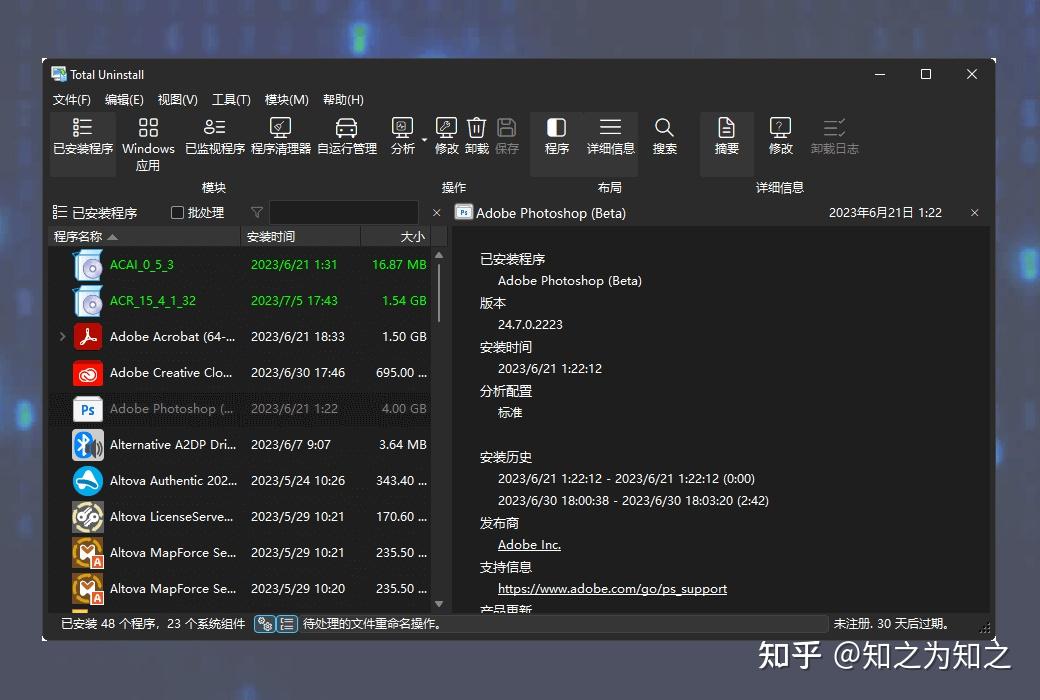The image size is (1040, 700).
Task: Select Altova MapForce Server row dated 10:21
Action: pos(239,553)
